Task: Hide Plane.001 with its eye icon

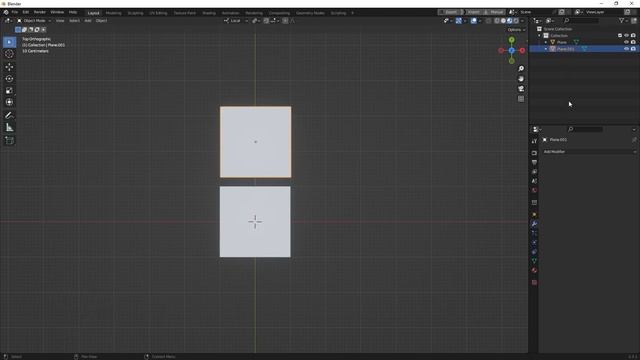Action: [627, 49]
